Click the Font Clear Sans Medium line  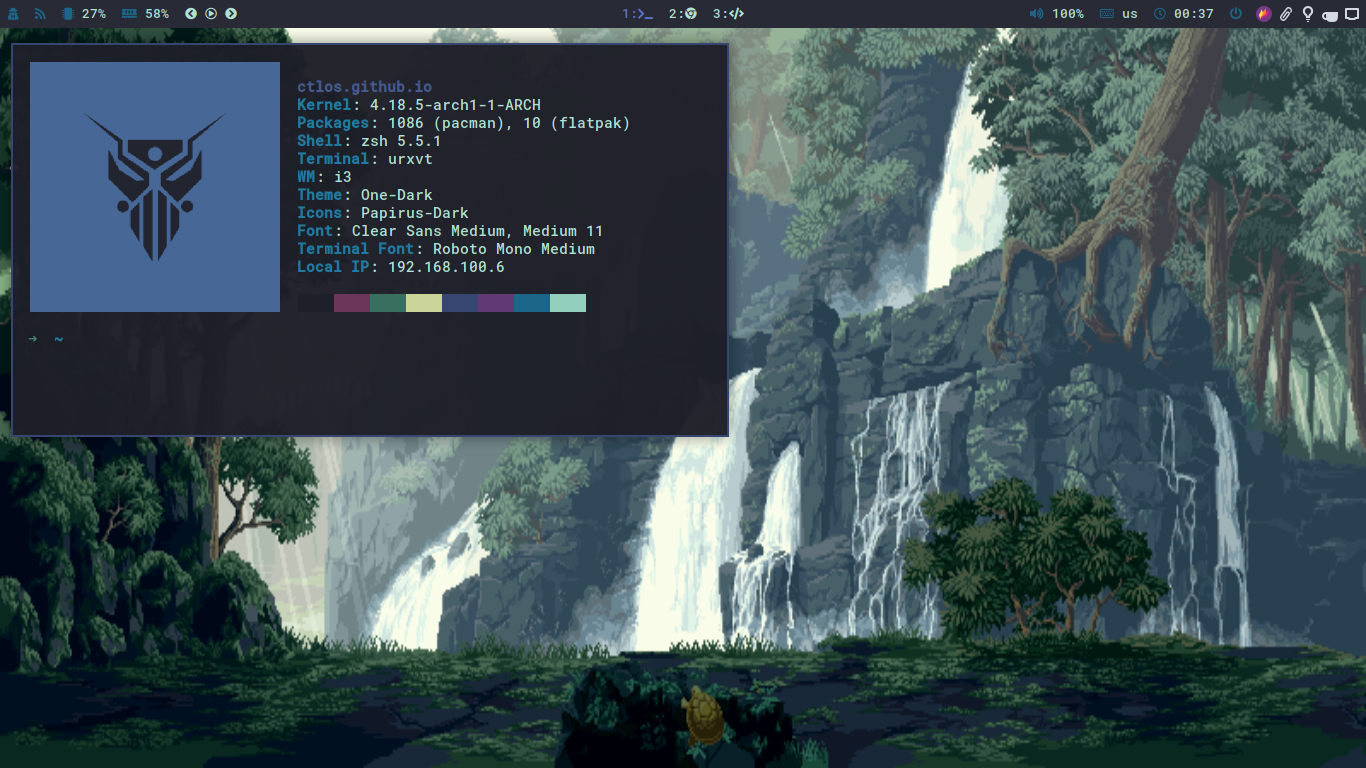[x=450, y=231]
